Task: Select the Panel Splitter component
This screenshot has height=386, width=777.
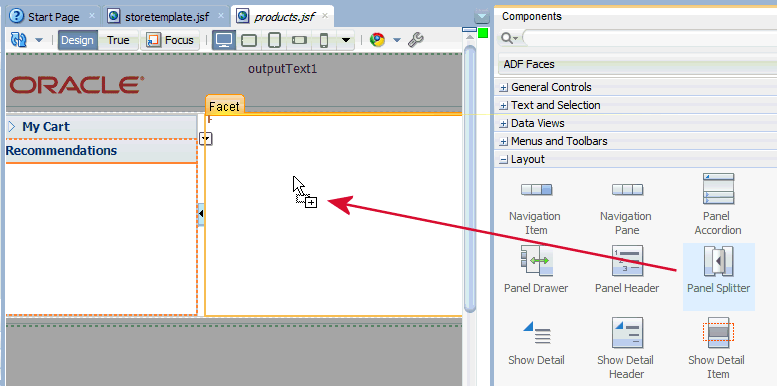Action: tap(719, 276)
